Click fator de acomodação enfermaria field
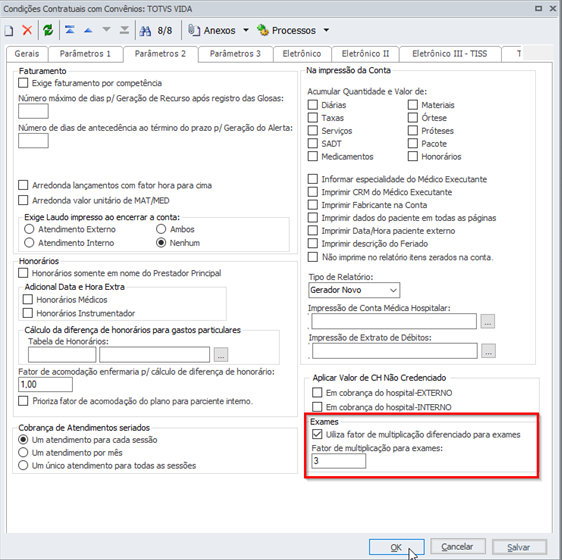 [46, 384]
